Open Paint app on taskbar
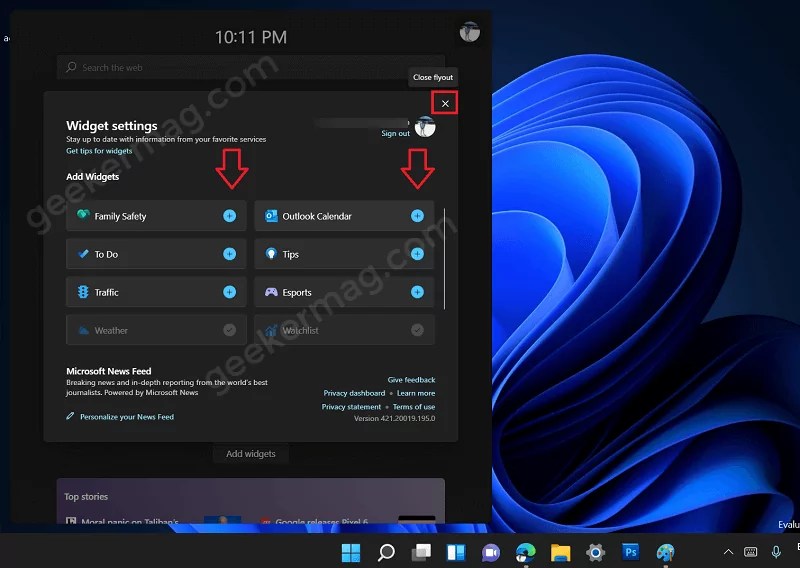This screenshot has height=568, width=800. tap(665, 552)
